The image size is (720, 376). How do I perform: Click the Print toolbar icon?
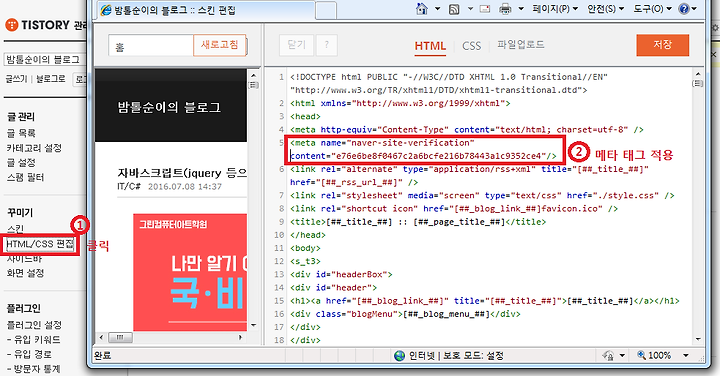click(x=505, y=9)
